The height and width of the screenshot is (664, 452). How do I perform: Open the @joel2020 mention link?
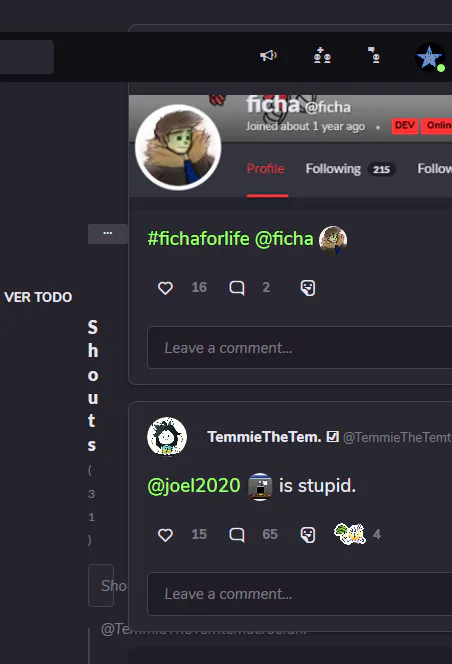coord(194,485)
